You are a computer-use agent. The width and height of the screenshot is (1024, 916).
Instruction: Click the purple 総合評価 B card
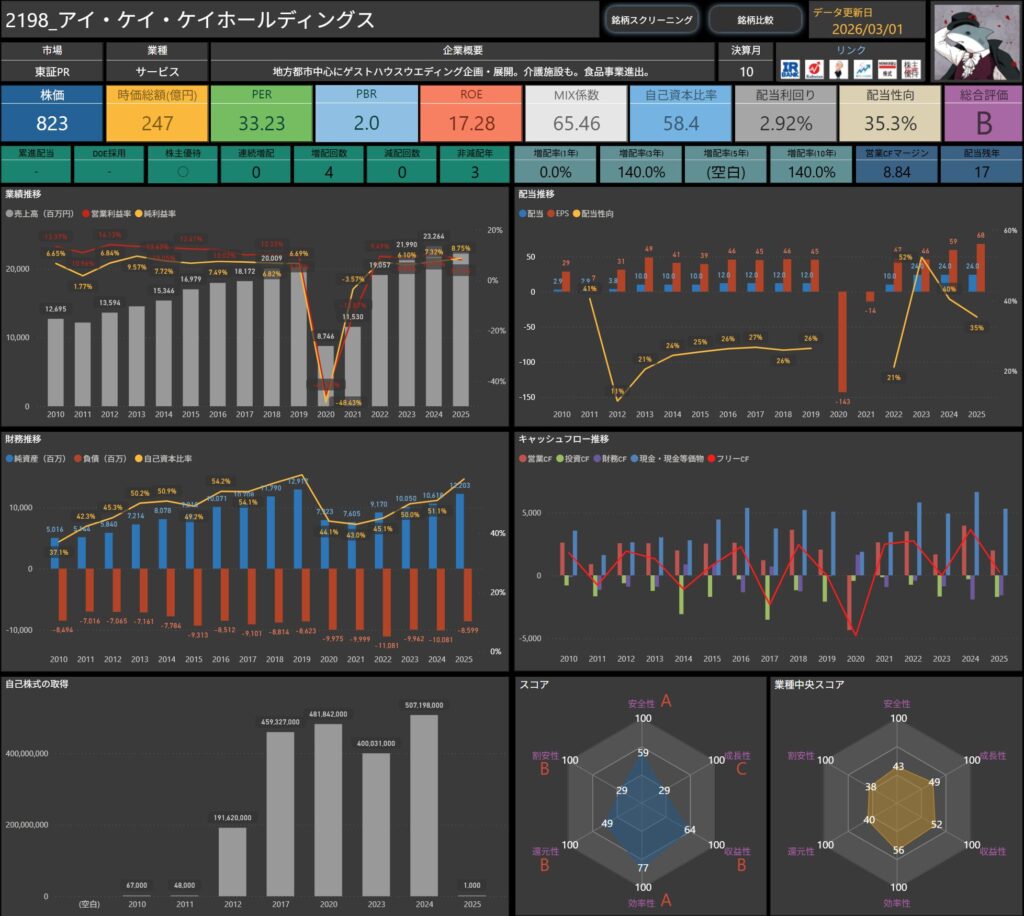coord(982,113)
